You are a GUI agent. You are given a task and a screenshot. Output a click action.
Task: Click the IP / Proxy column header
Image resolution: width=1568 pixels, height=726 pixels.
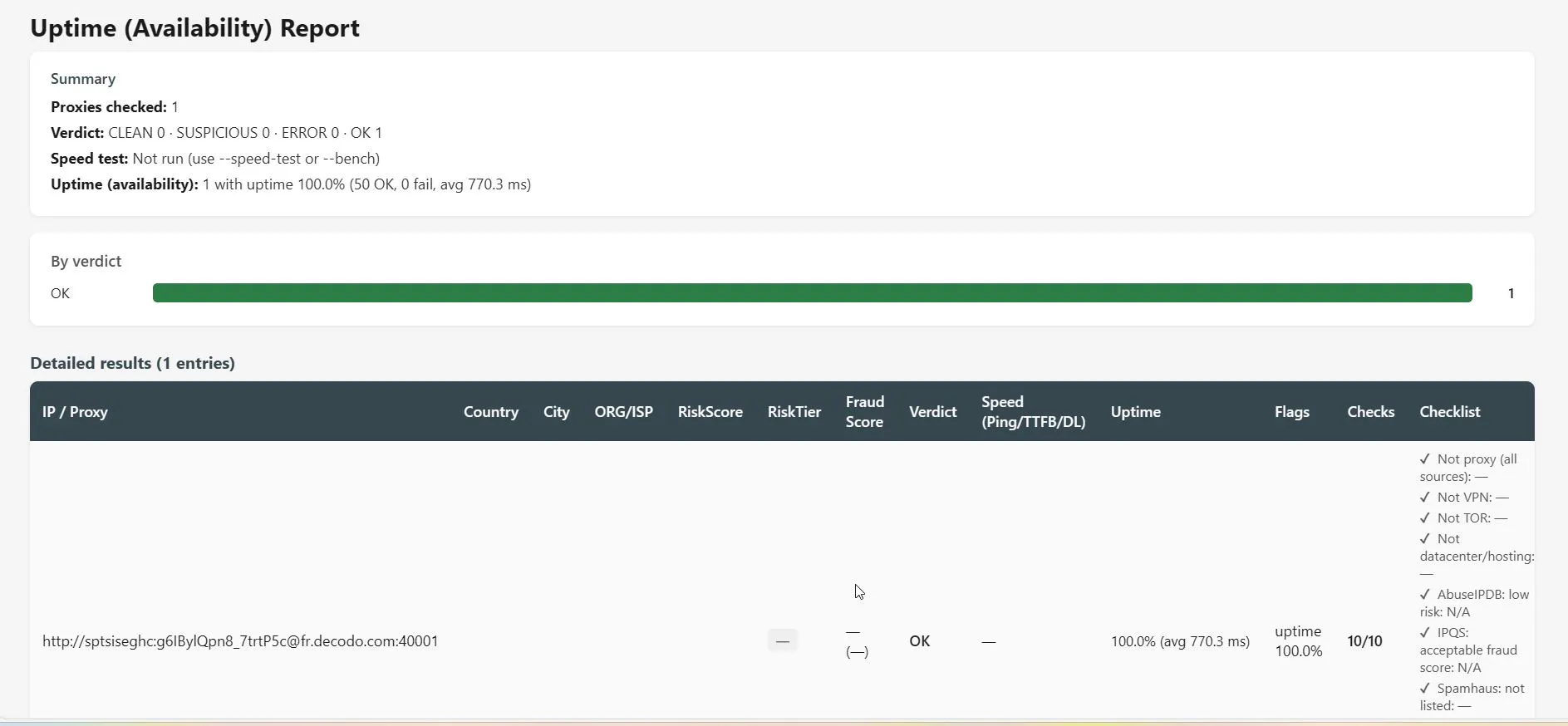(x=75, y=412)
